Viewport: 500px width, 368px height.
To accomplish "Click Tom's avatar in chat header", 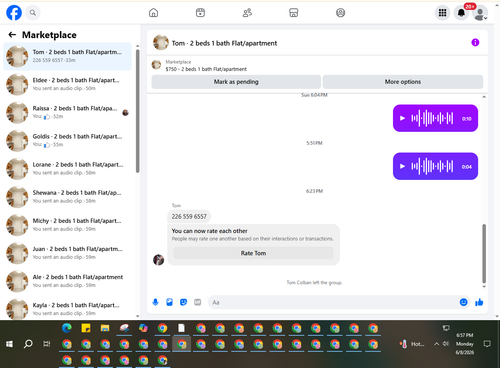I will (161, 43).
